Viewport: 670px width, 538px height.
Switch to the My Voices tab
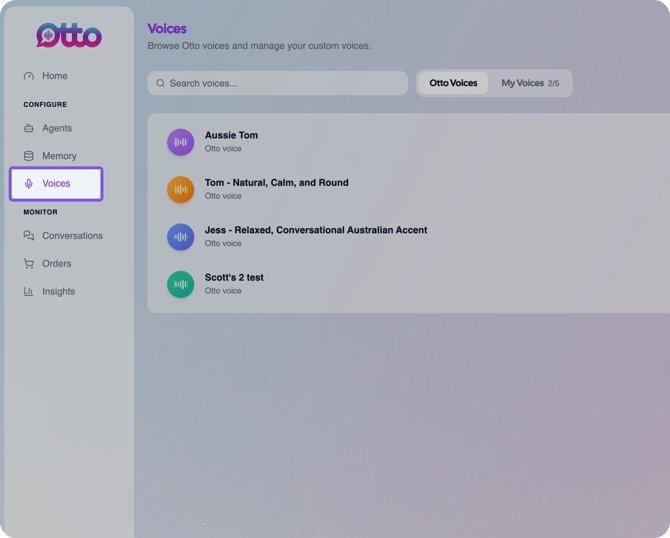[530, 83]
